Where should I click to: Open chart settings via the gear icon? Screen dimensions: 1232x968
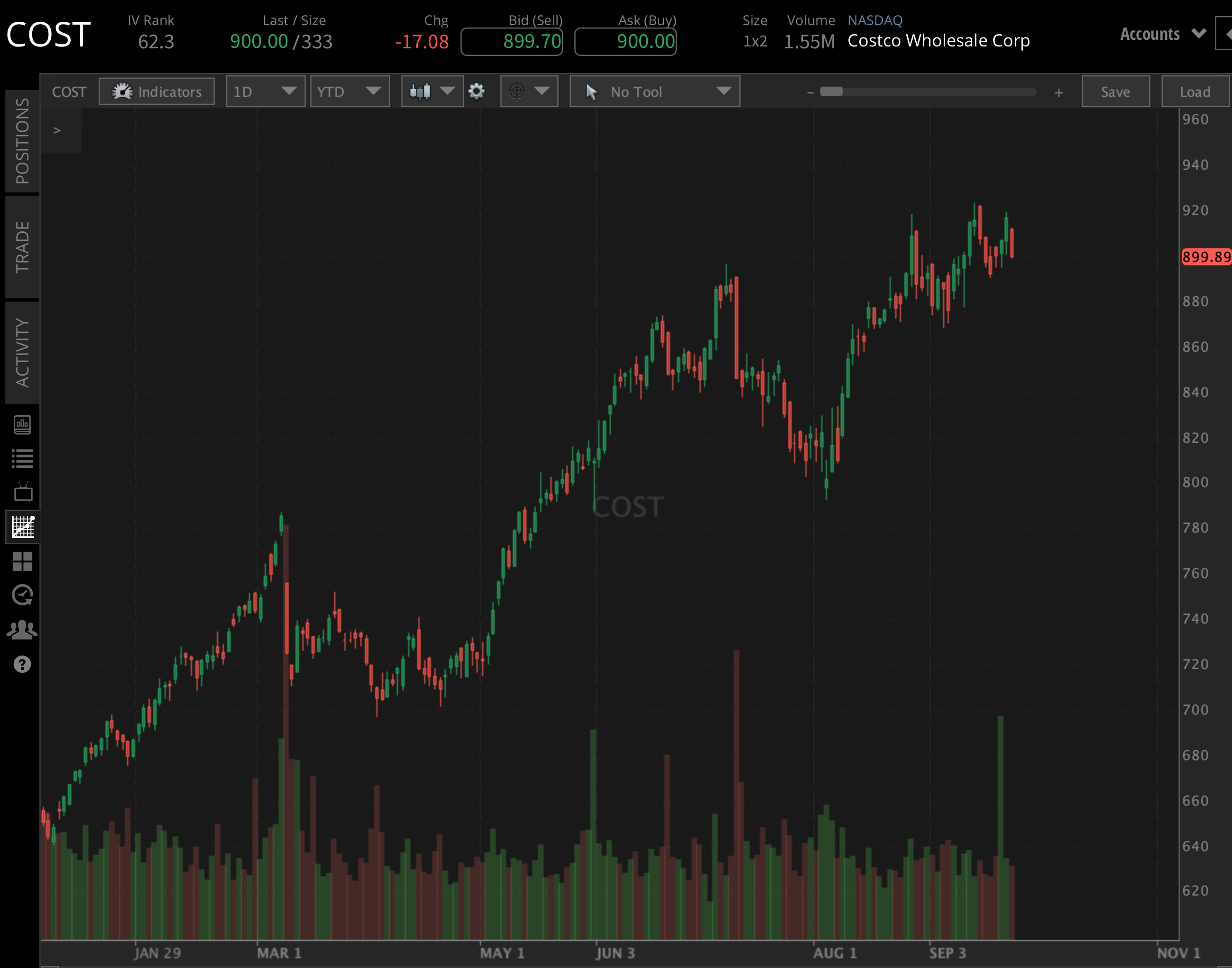(x=478, y=91)
